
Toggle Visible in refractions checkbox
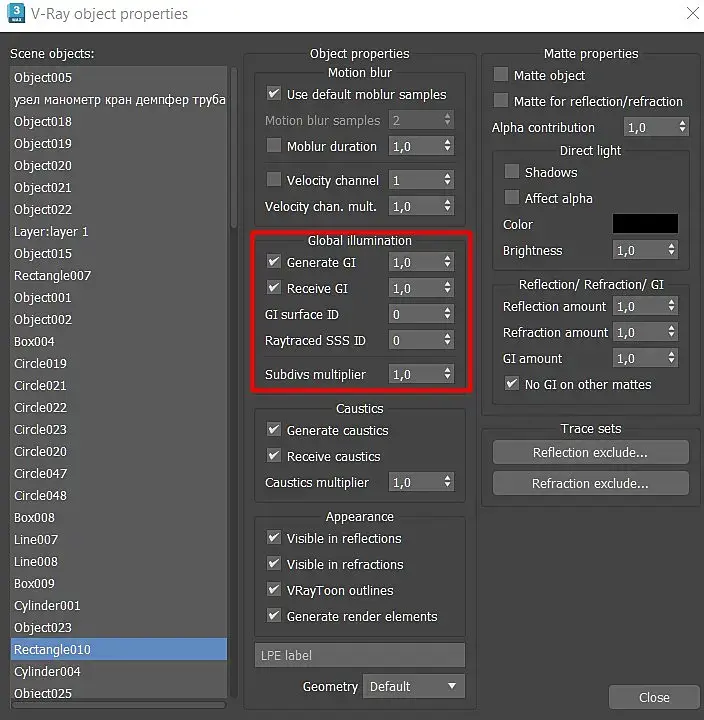[x=274, y=564]
